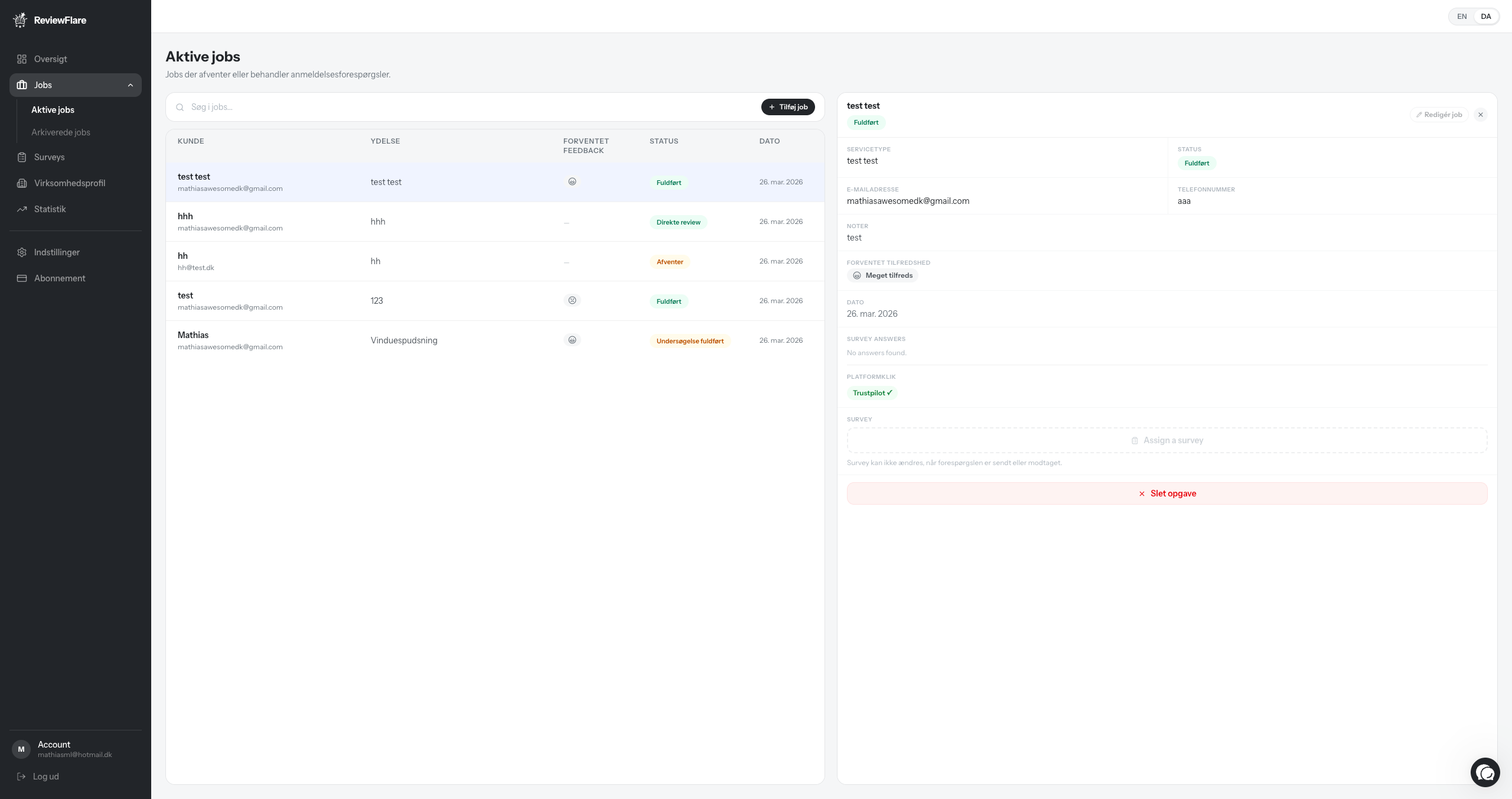Open the Assign a survey selector
This screenshot has height=799, width=1512.
click(1166, 440)
